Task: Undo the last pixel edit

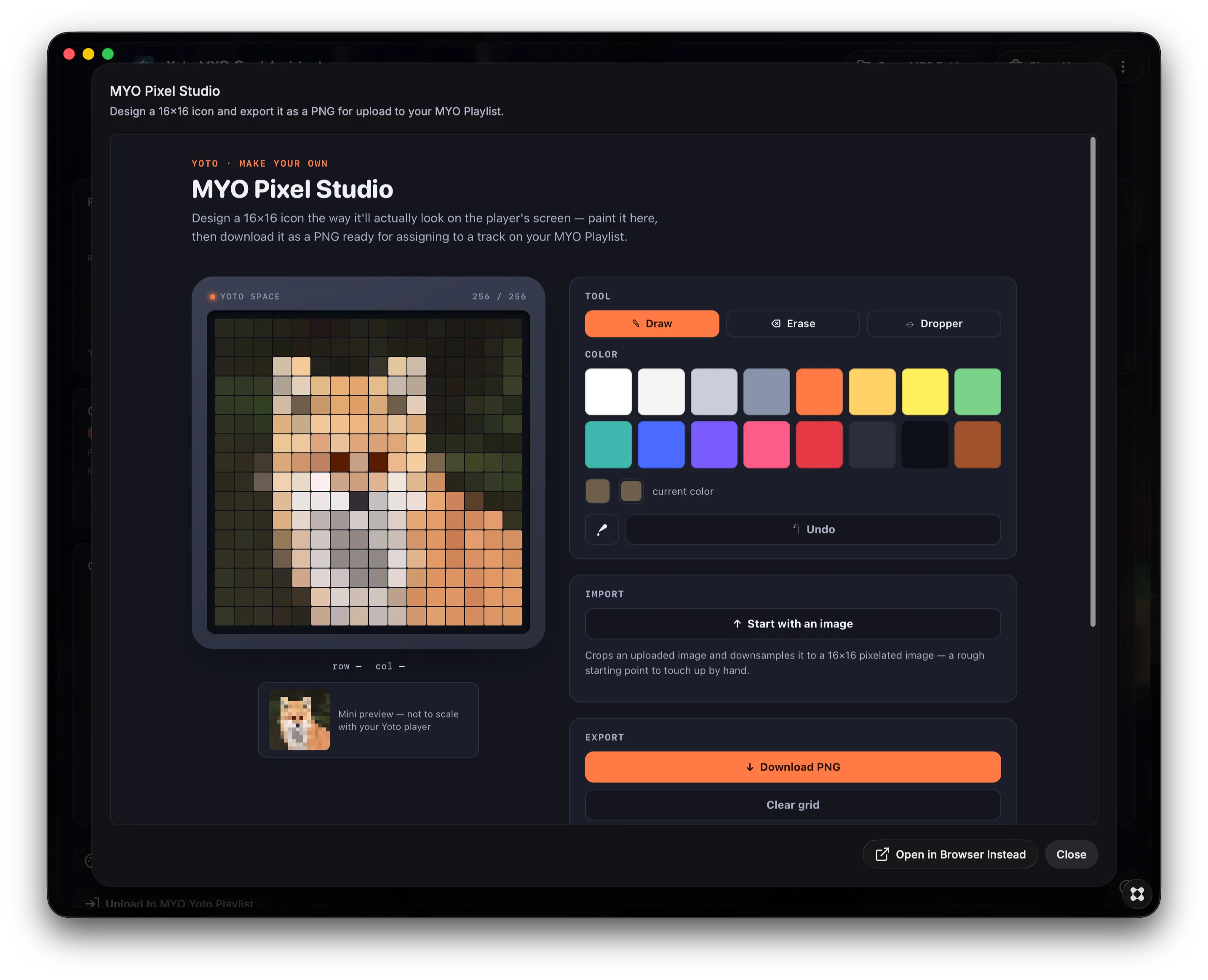Action: point(813,529)
